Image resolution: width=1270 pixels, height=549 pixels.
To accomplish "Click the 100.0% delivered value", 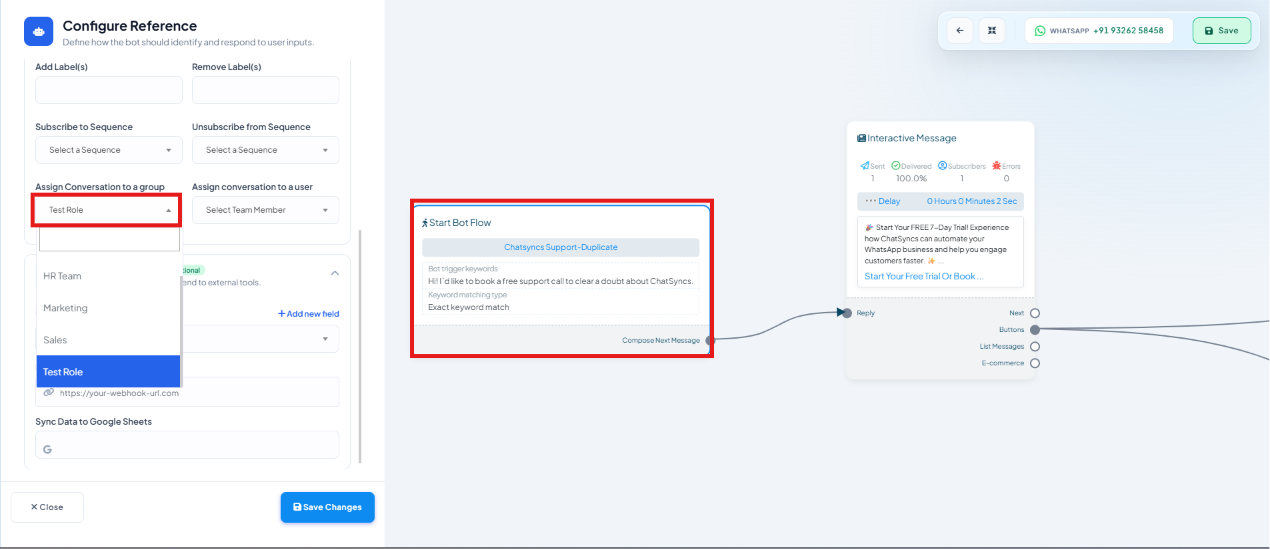I will click(x=911, y=178).
